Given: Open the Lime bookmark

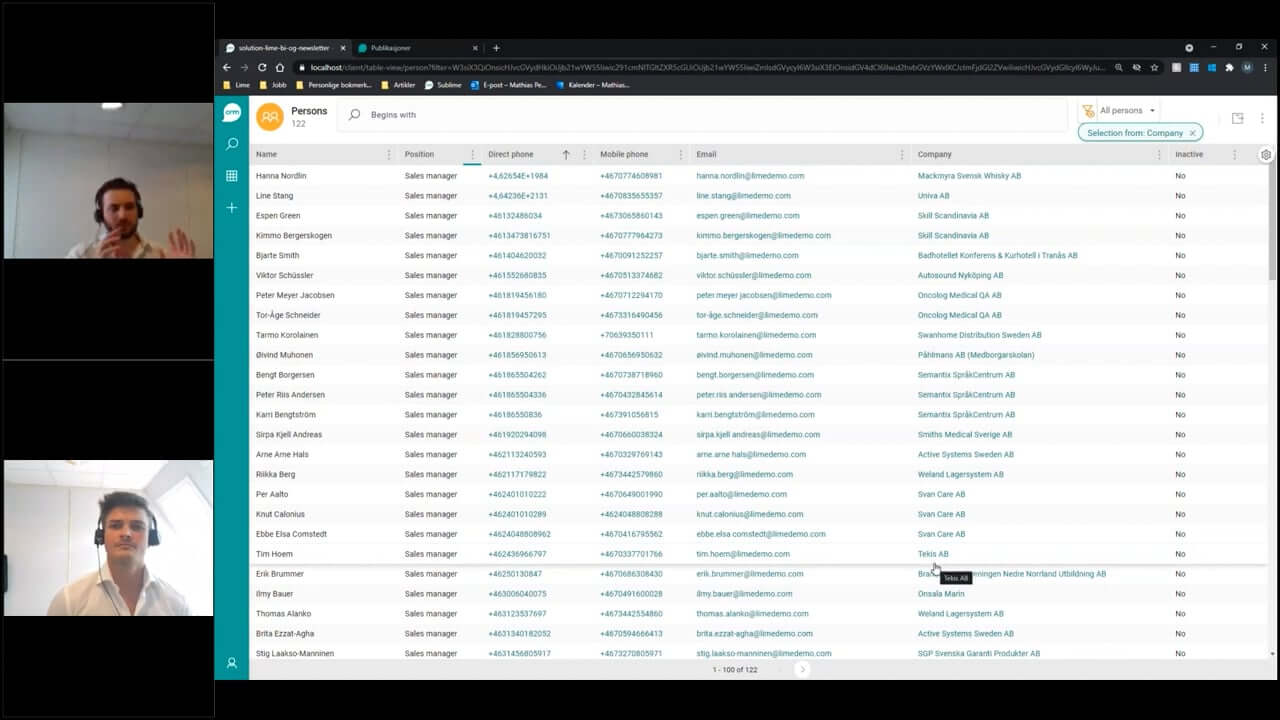Looking at the screenshot, I should 236,85.
